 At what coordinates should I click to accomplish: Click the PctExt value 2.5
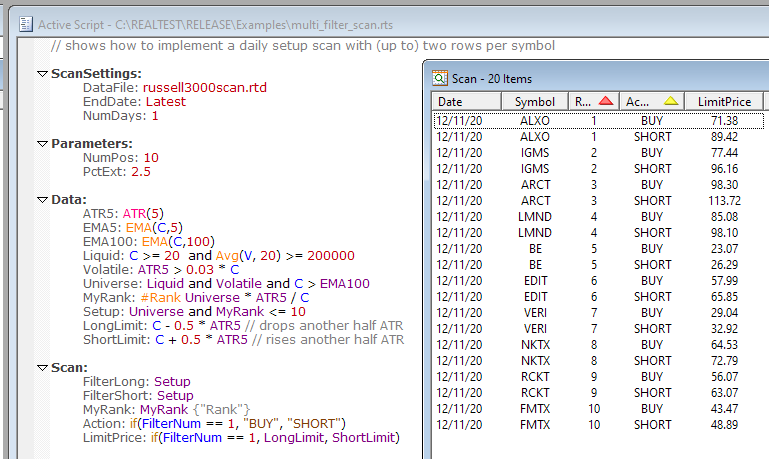pyautogui.click(x=141, y=171)
